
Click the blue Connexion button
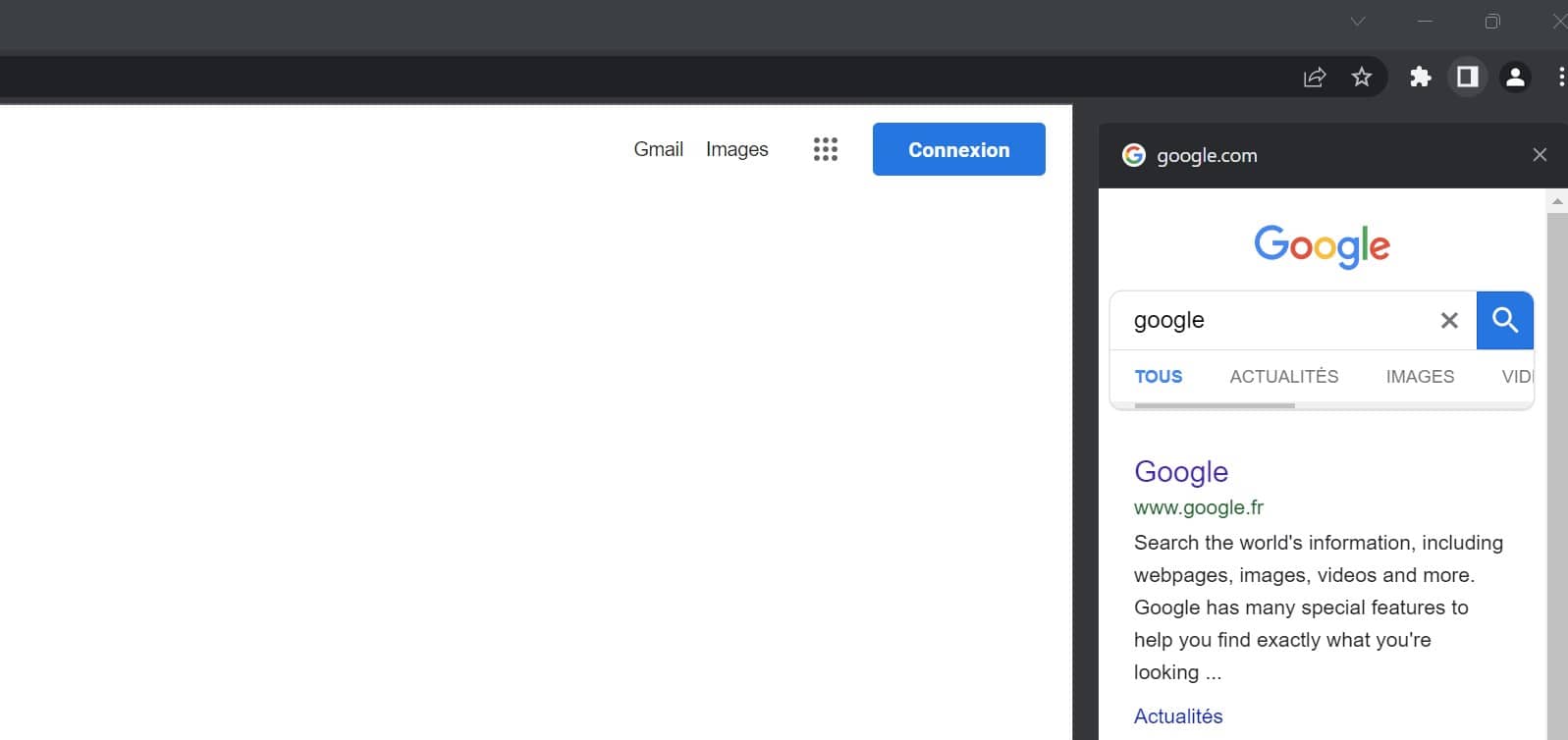[x=958, y=149]
